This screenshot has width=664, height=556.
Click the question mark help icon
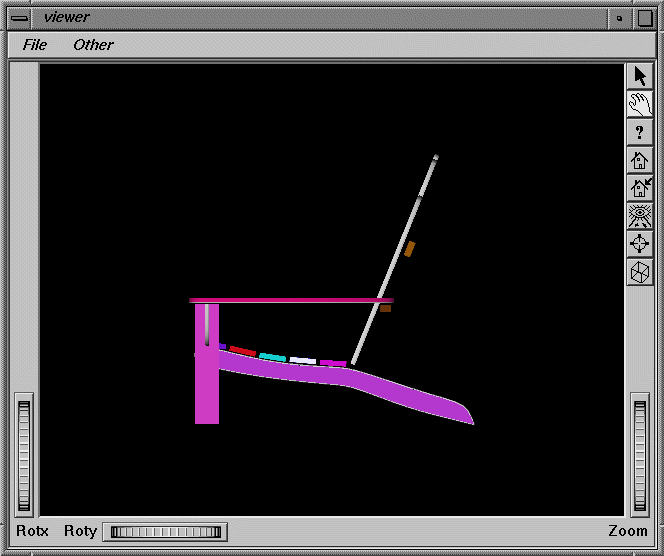pyautogui.click(x=640, y=132)
